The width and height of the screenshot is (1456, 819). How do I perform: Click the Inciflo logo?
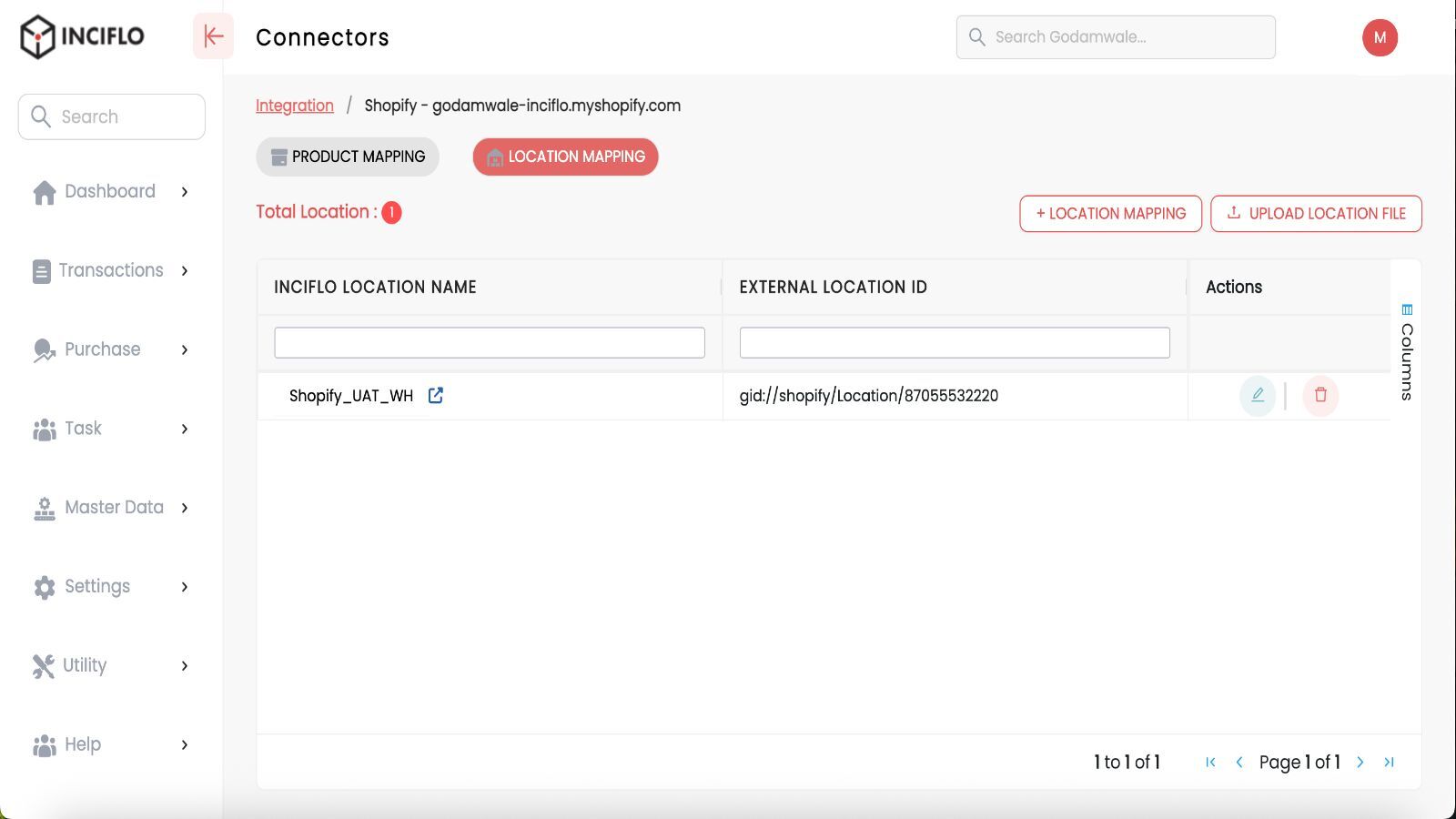(x=82, y=36)
